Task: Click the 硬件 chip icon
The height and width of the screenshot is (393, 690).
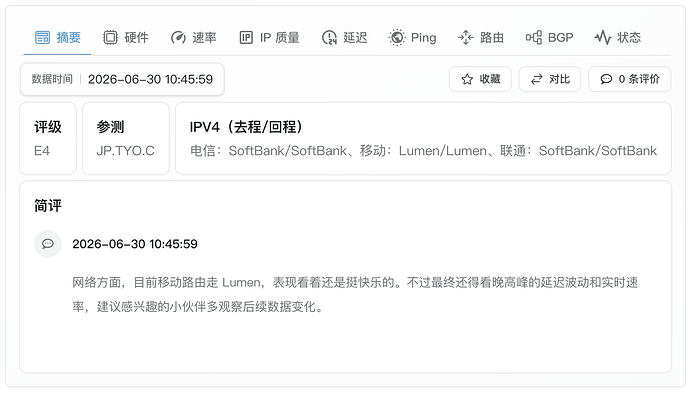Action: (110, 37)
